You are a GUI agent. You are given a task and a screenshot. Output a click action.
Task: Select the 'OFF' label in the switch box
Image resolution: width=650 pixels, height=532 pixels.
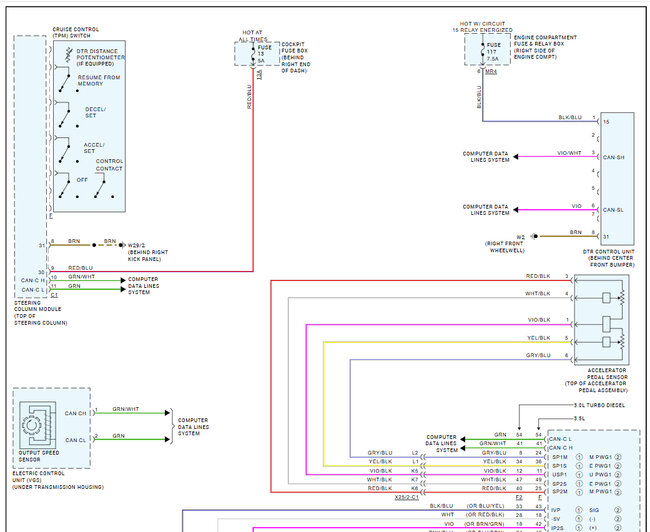click(82, 180)
